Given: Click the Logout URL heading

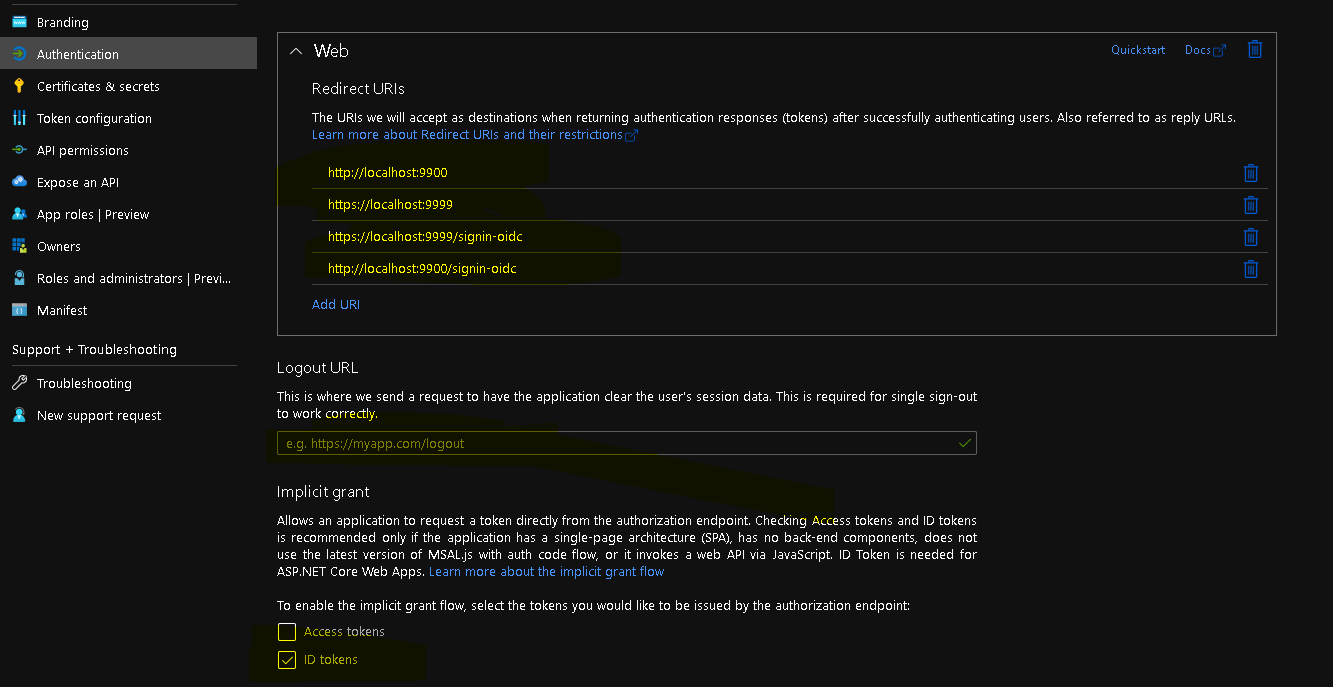Looking at the screenshot, I should coord(317,368).
